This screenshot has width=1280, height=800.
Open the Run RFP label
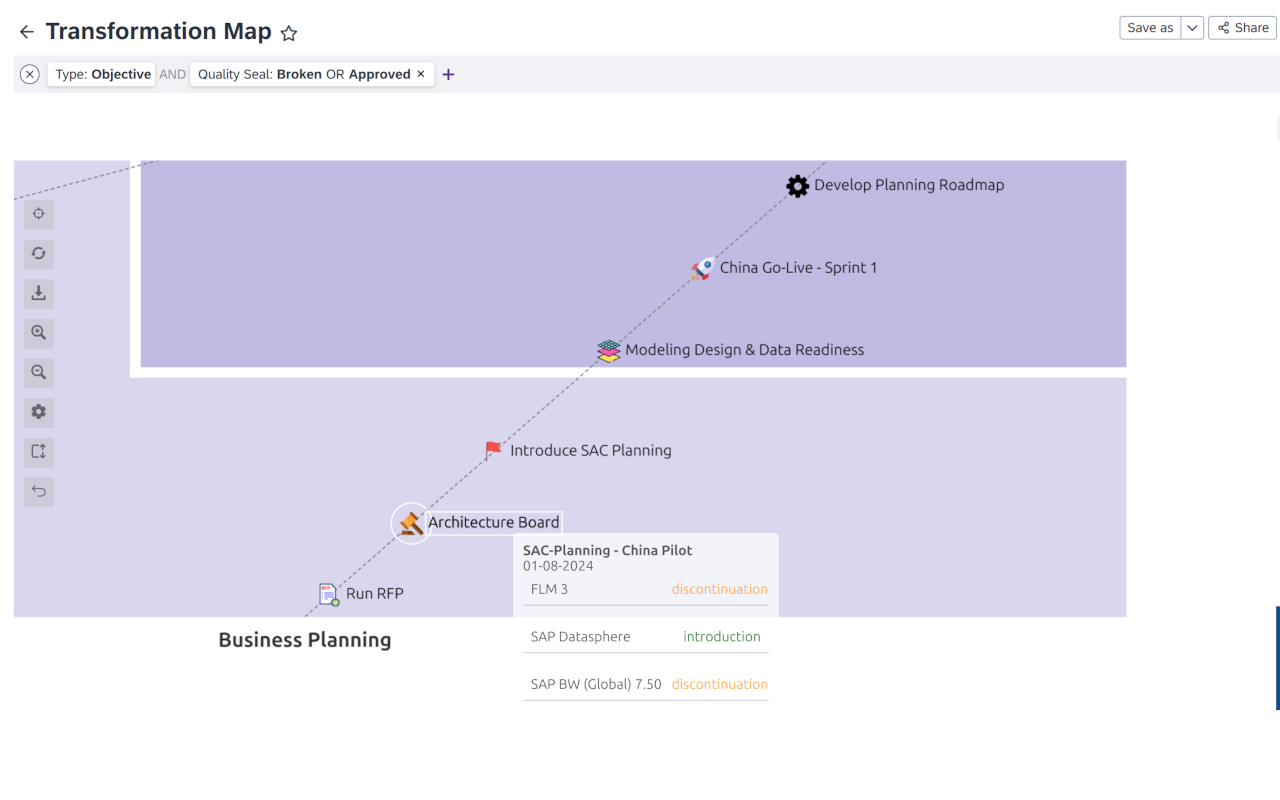point(375,594)
